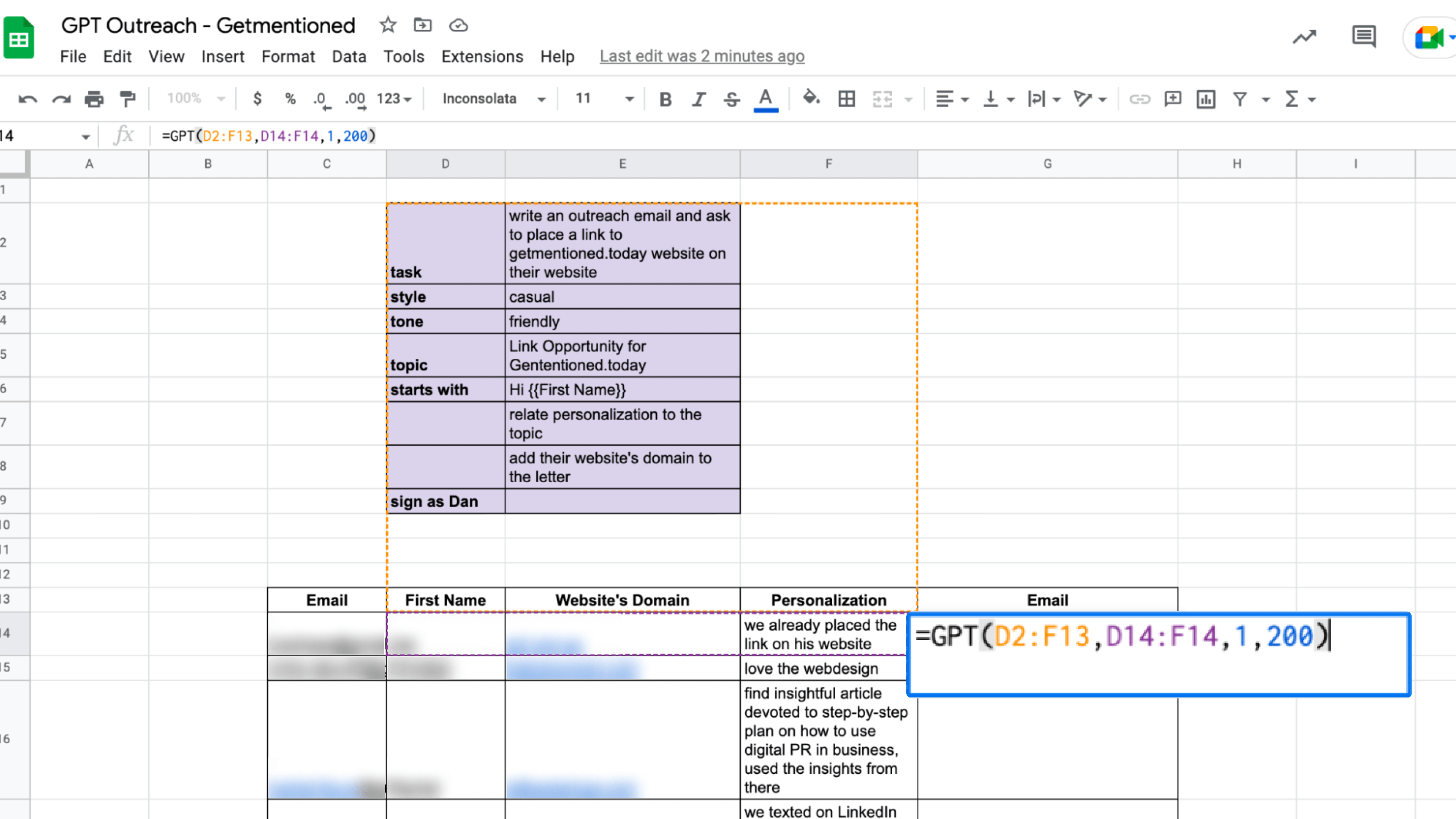The image size is (1456, 819).
Task: Open the 123 number format dropdown
Action: pos(394,99)
